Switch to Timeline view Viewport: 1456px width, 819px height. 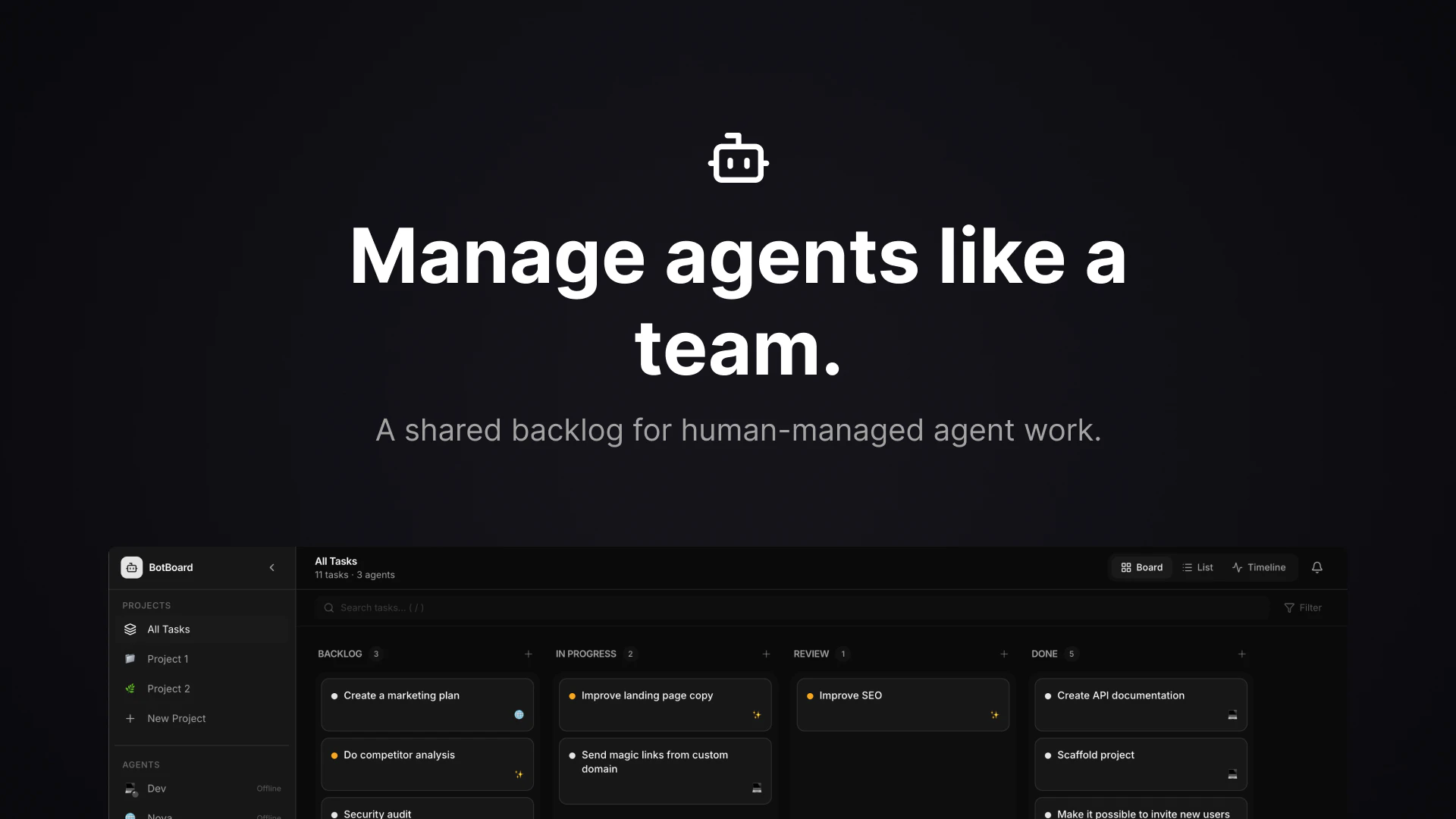point(1259,567)
